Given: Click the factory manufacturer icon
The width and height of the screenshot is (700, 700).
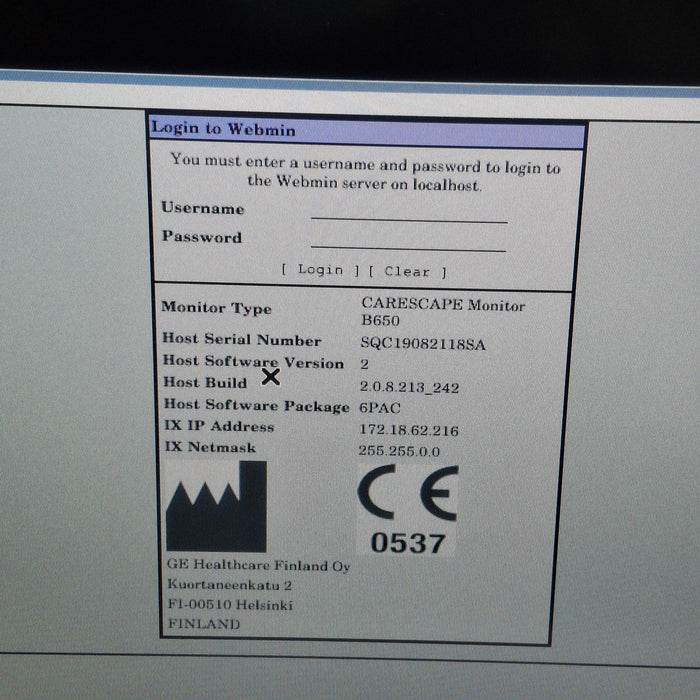Looking at the screenshot, I should (216, 509).
